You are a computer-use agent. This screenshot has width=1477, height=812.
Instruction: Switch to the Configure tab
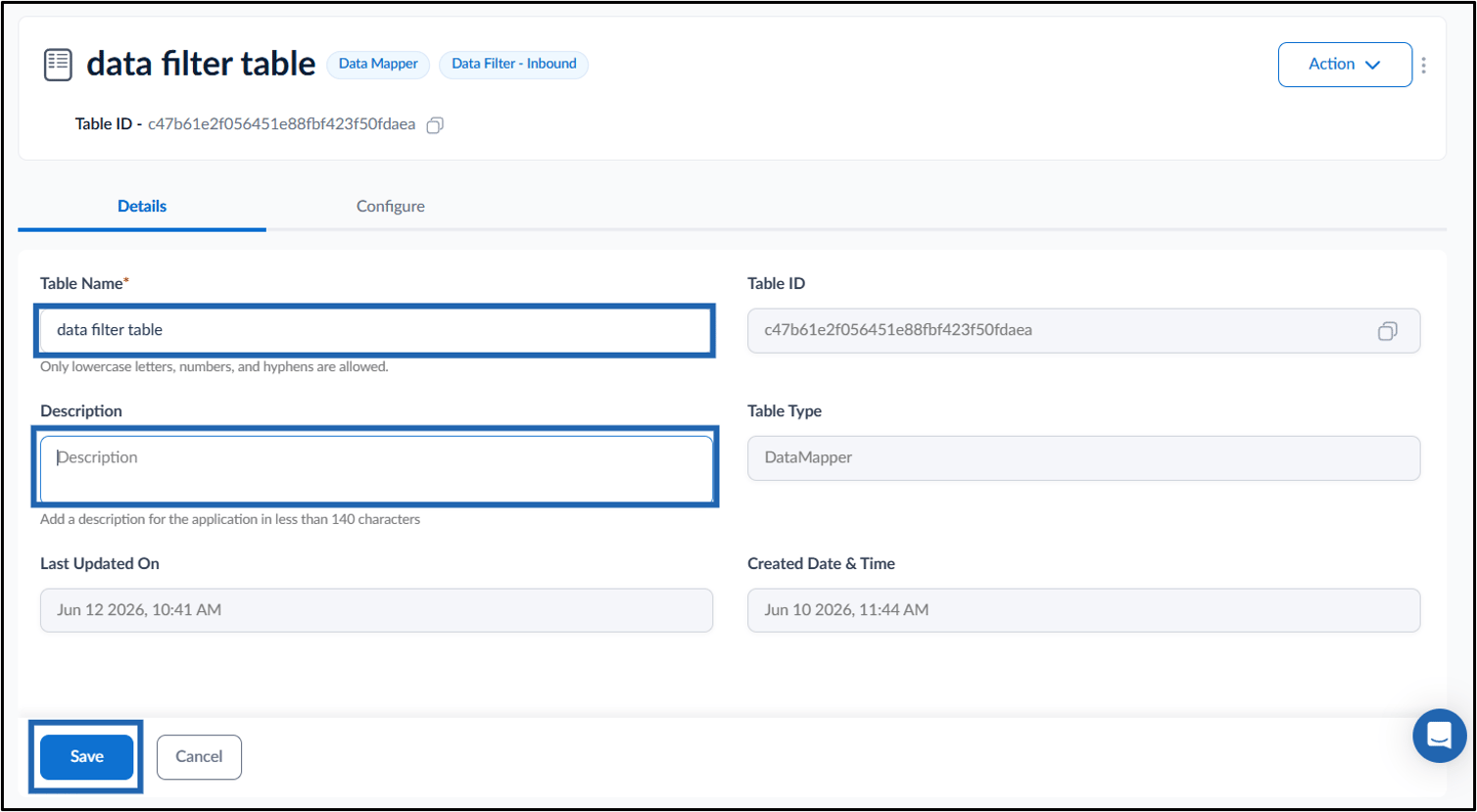pos(390,206)
